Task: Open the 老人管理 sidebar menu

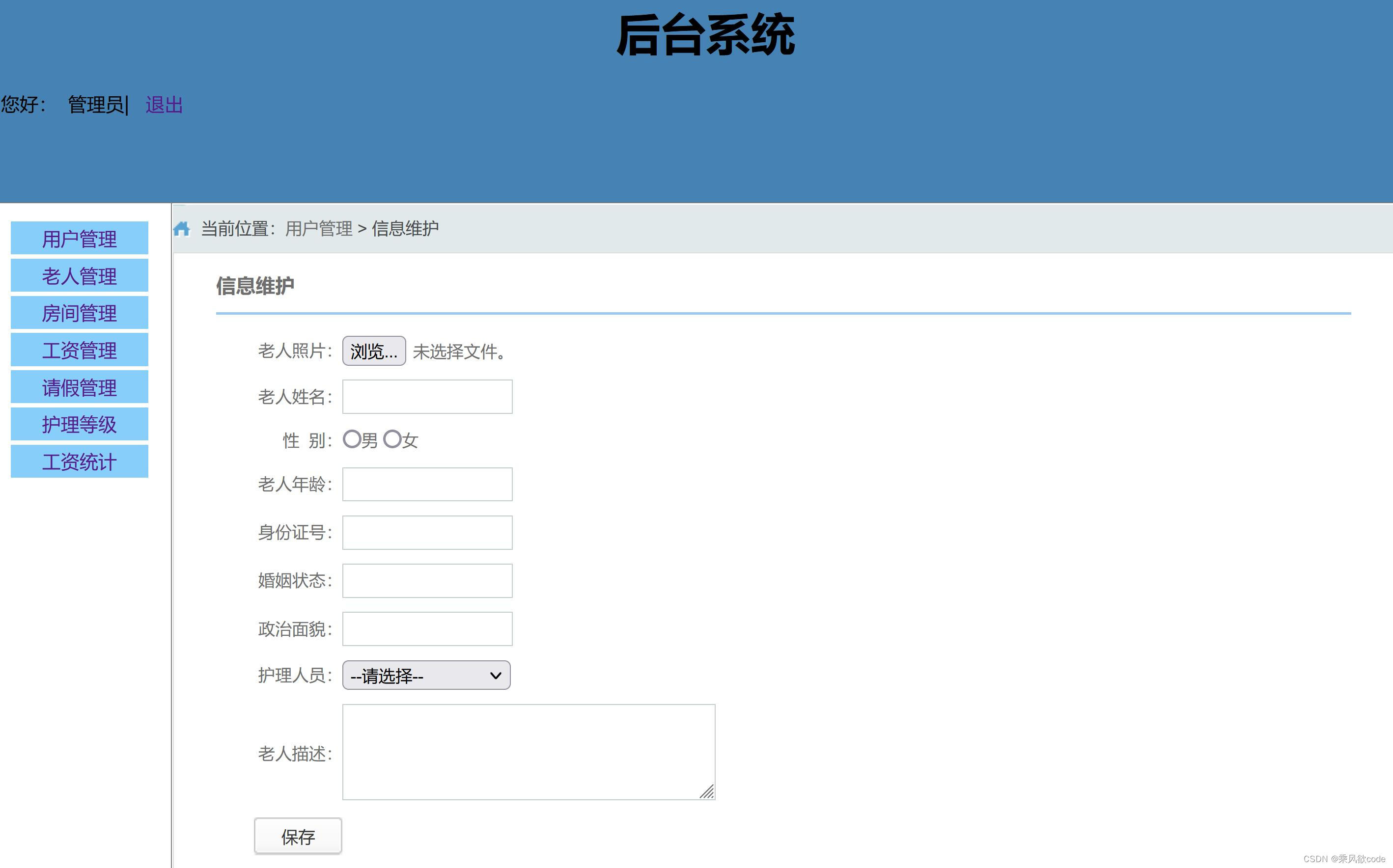Action: (79, 275)
